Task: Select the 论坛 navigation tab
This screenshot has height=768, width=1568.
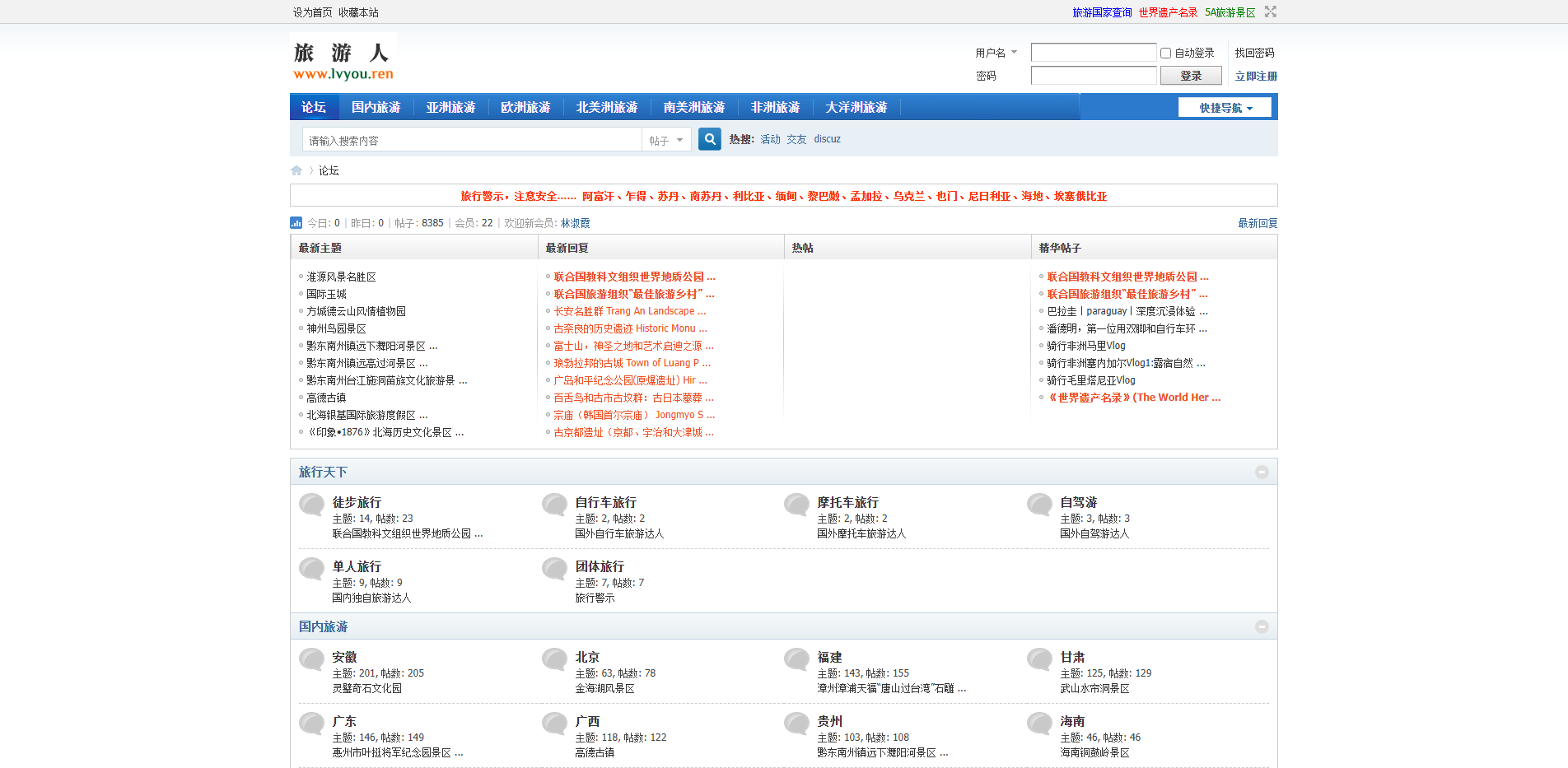Action: pyautogui.click(x=314, y=107)
